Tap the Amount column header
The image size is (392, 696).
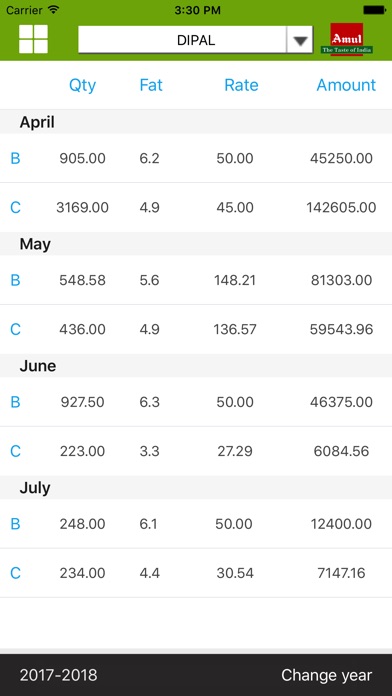pyautogui.click(x=346, y=85)
